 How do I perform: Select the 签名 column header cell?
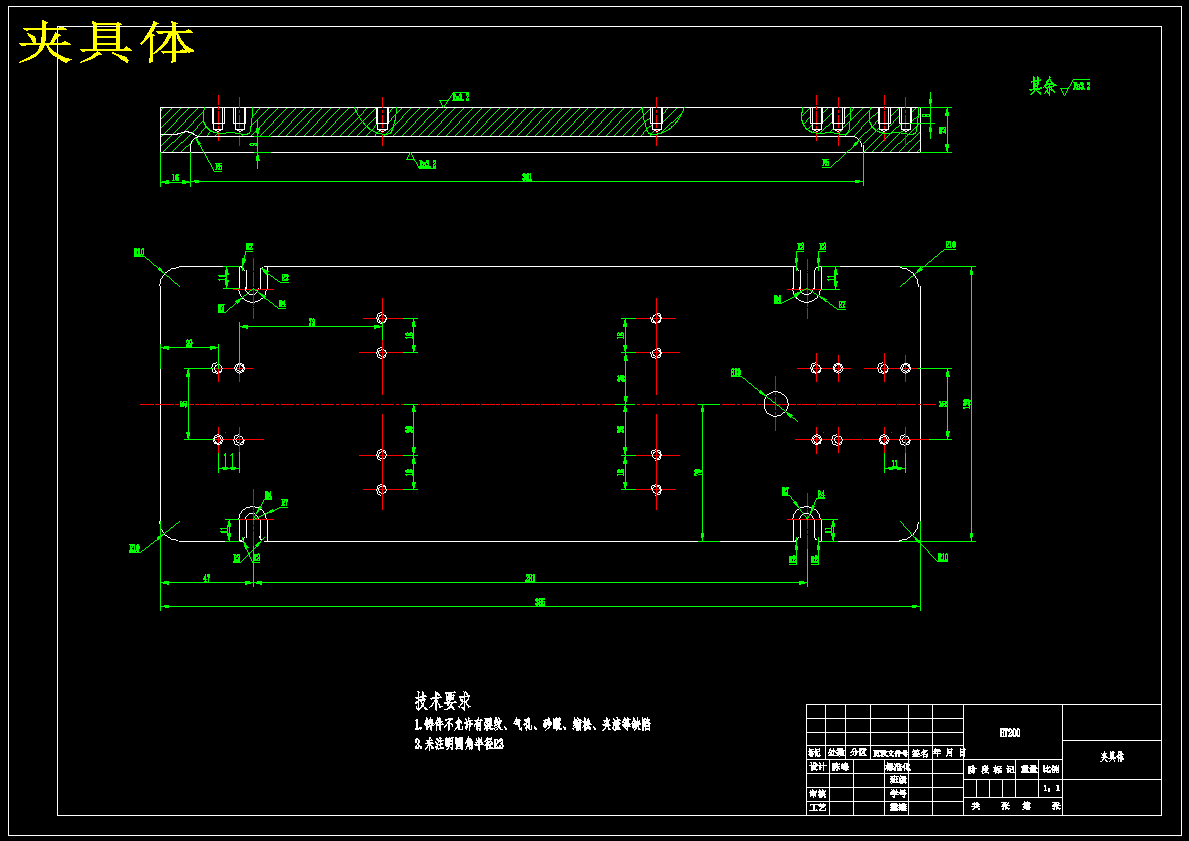click(920, 753)
